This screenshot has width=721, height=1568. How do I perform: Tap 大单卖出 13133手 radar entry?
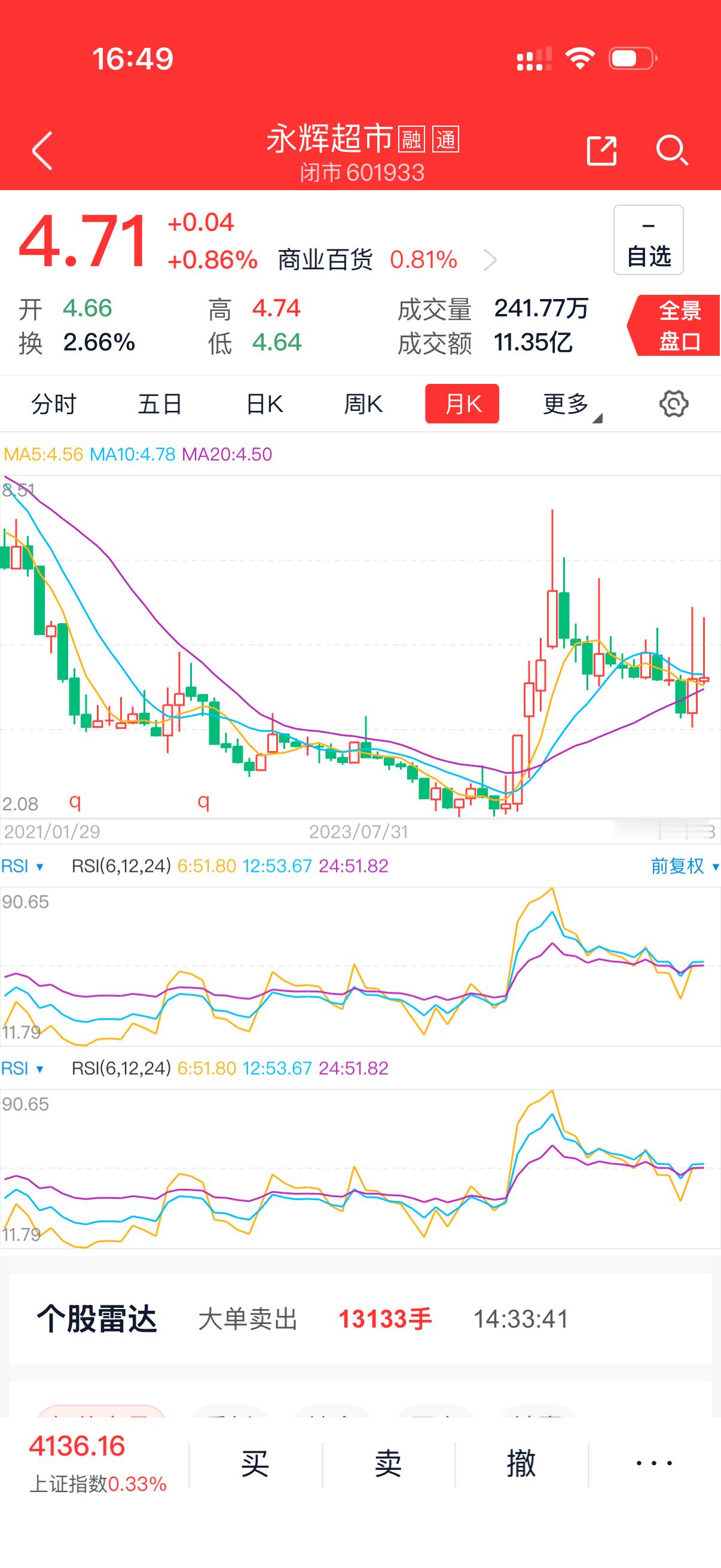click(315, 1319)
